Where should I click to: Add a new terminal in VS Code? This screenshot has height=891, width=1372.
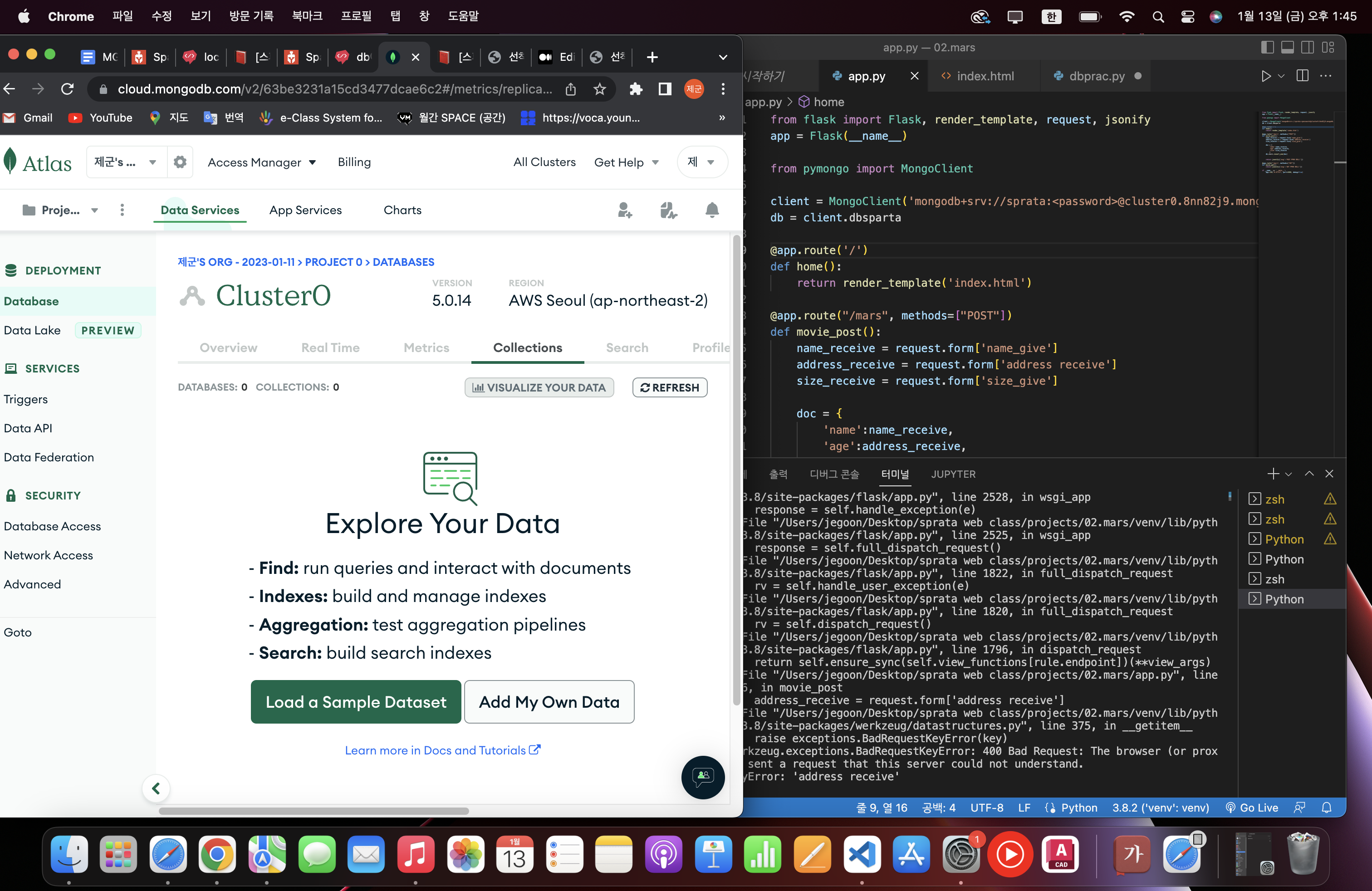pyautogui.click(x=1273, y=474)
